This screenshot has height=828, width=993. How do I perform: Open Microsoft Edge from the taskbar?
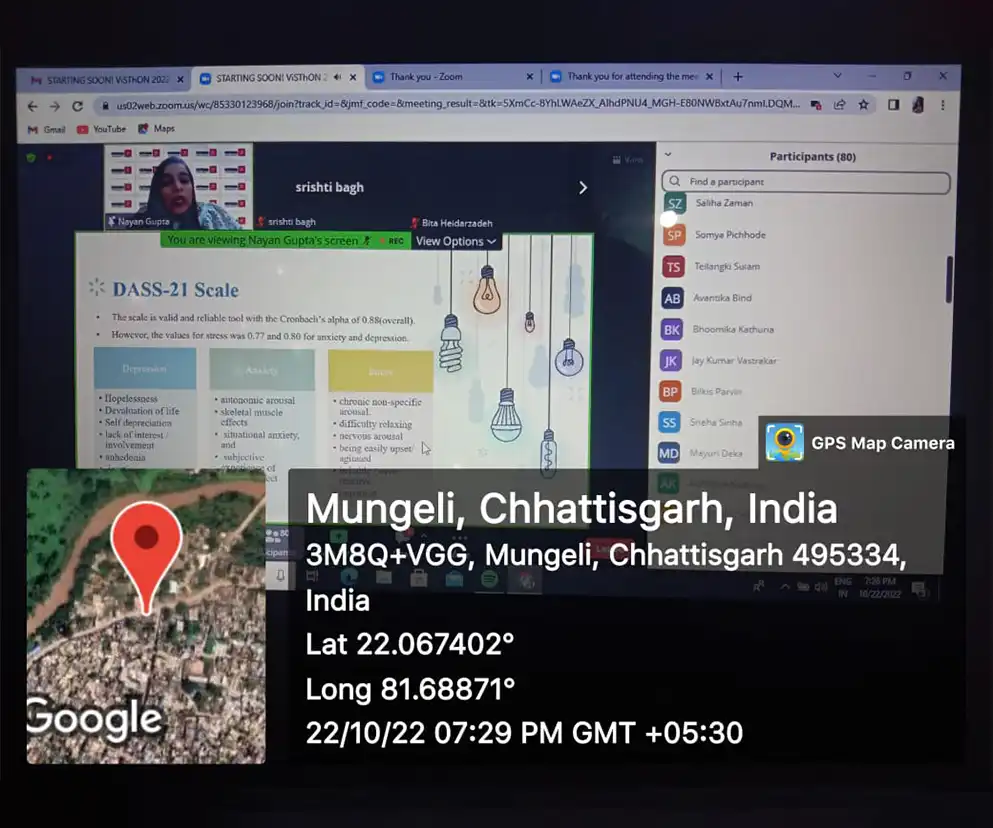pos(349,577)
